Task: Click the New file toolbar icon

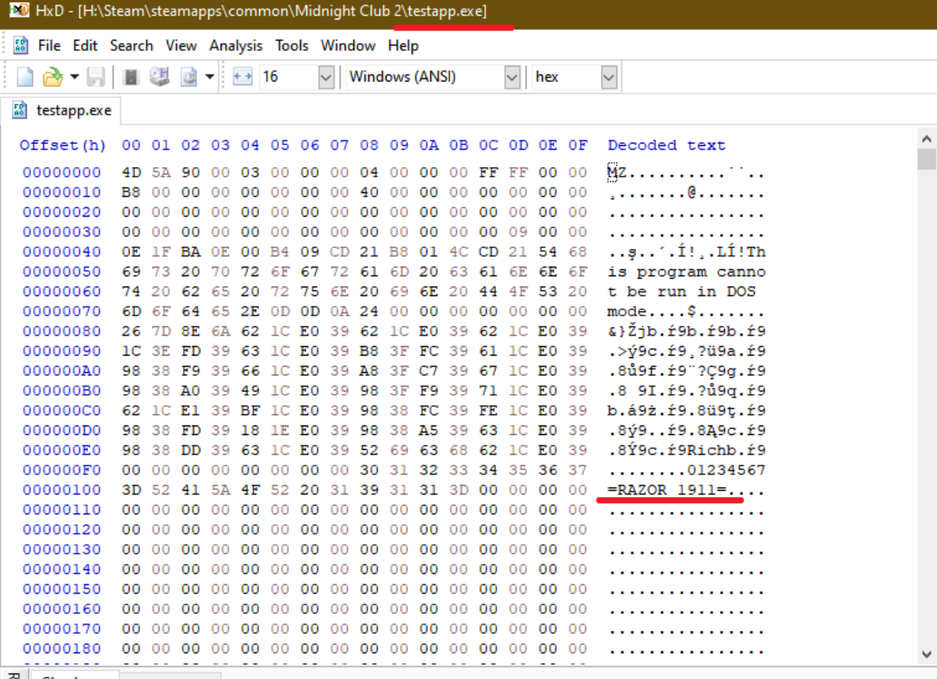Action: click(x=25, y=77)
